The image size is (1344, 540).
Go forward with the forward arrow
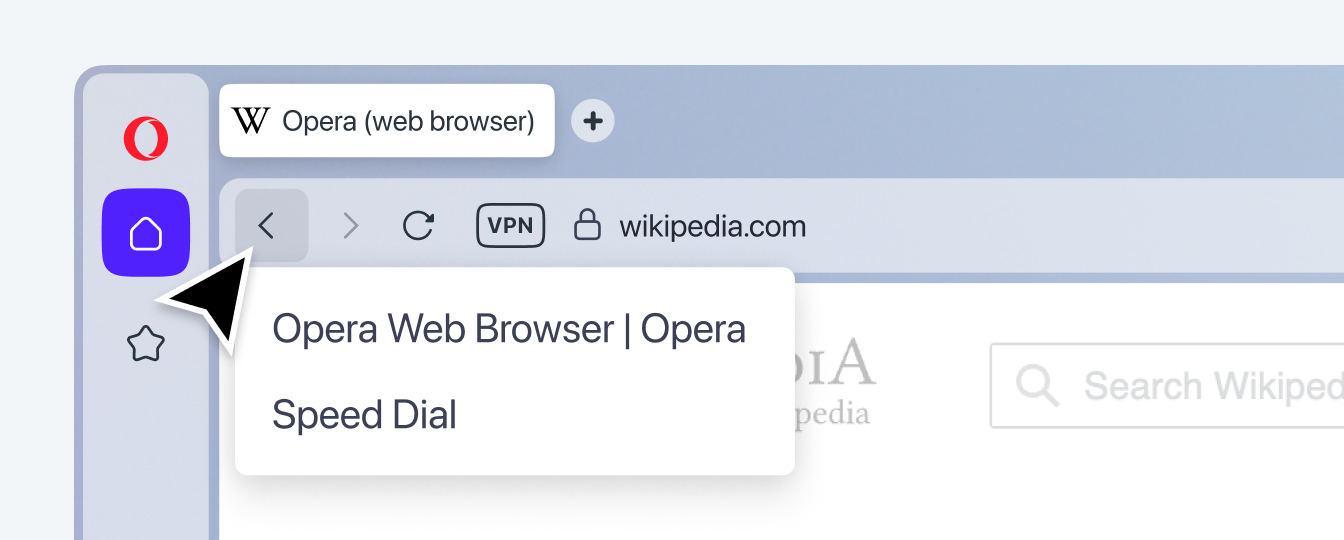pyautogui.click(x=350, y=226)
